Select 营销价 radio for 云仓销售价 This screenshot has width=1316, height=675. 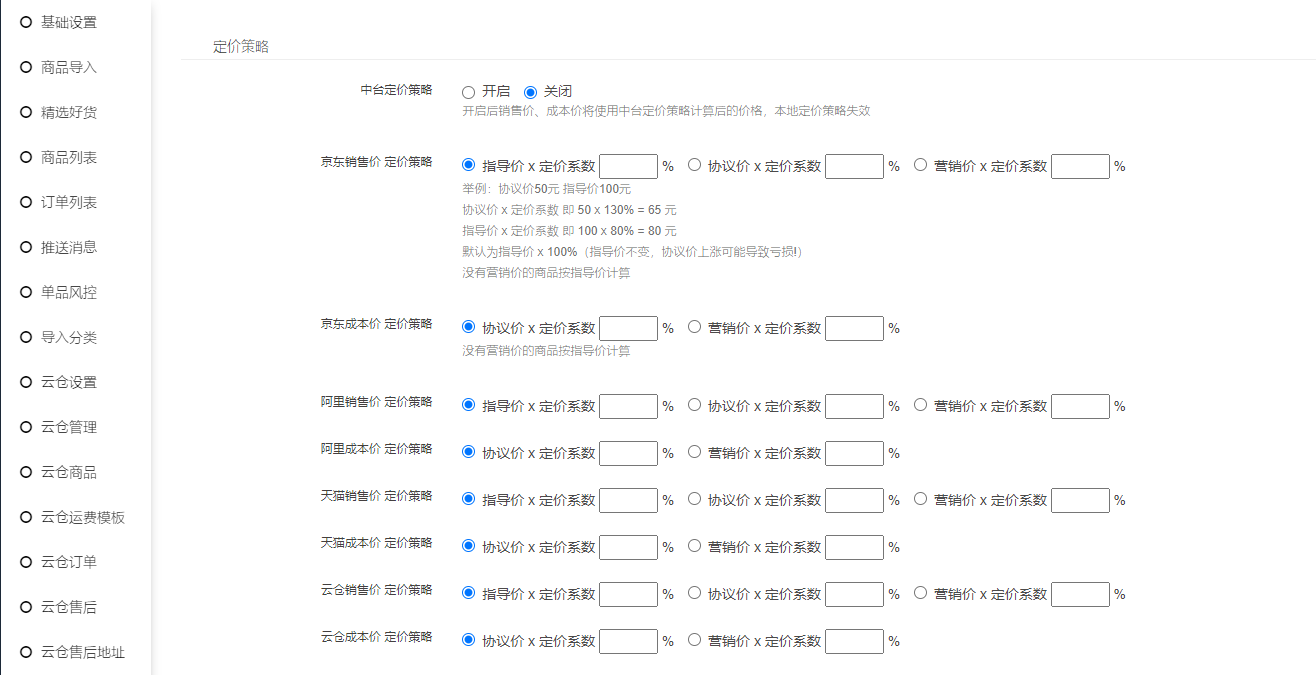click(920, 593)
